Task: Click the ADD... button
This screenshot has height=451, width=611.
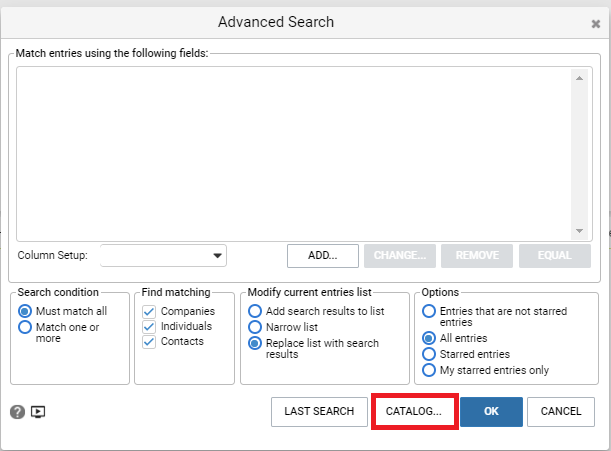Action: tap(323, 256)
